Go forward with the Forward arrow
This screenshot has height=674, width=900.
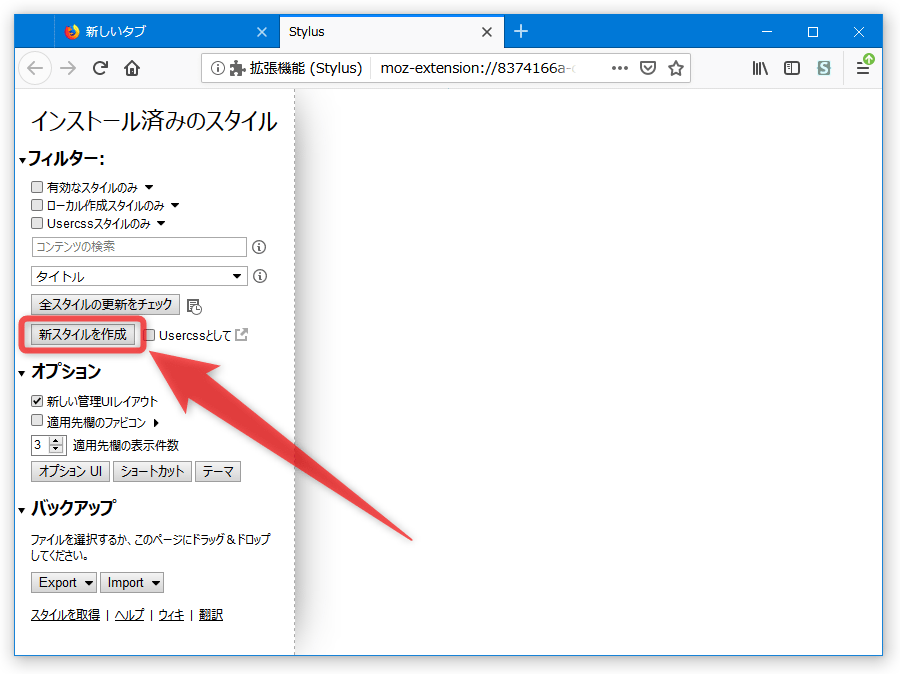point(68,68)
